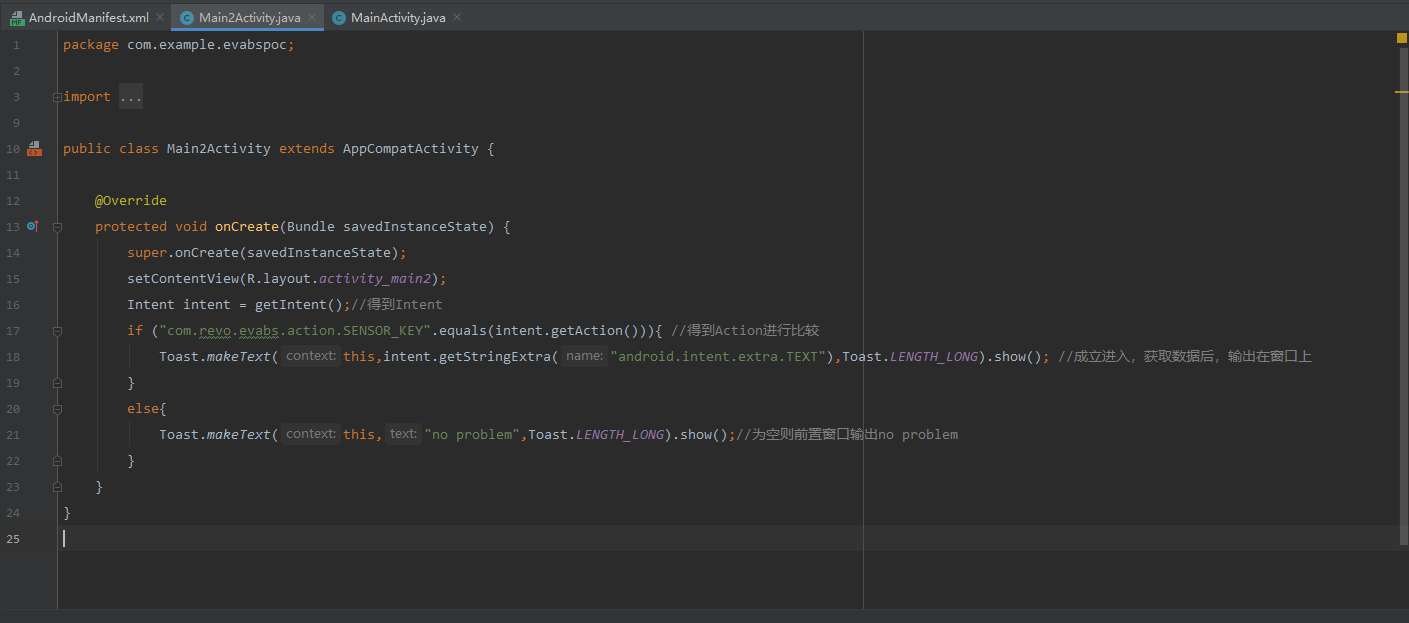This screenshot has width=1409, height=623.
Task: Click the text: parameter hint on line 21
Action: tap(403, 435)
